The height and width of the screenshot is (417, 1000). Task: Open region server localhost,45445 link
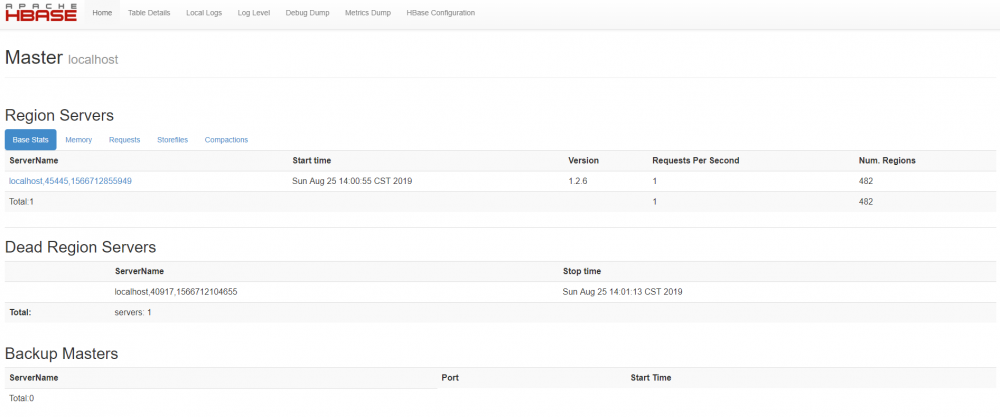(70, 181)
